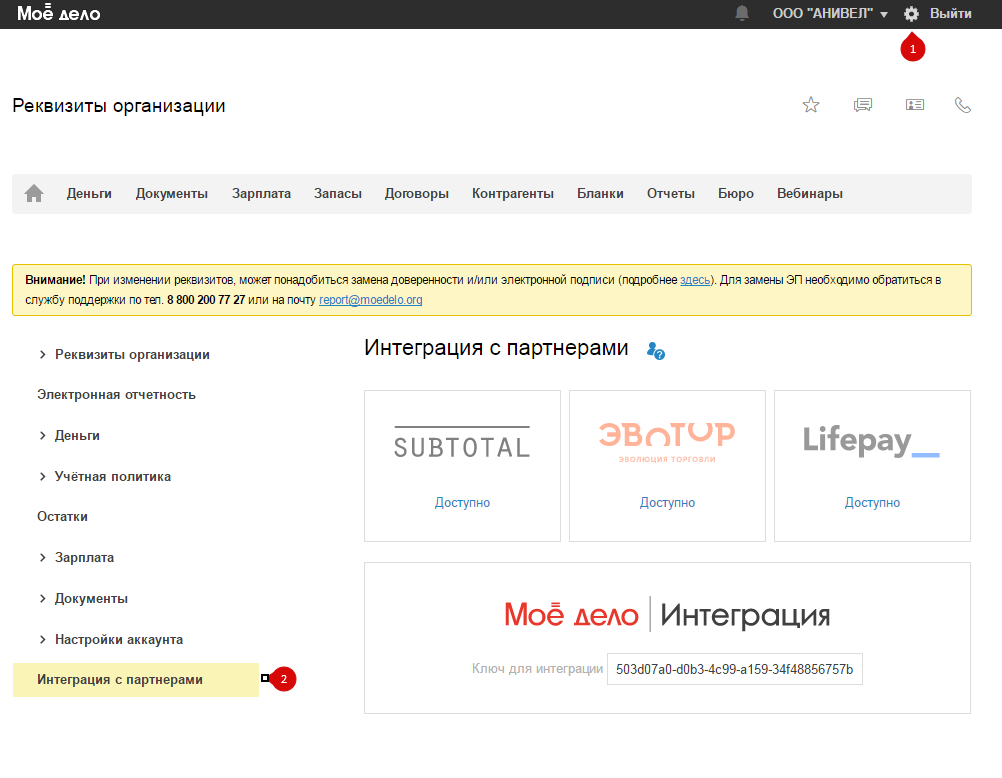This screenshot has width=1002, height=778.
Task: Click the Ключ для интеграции label
Action: 537,669
